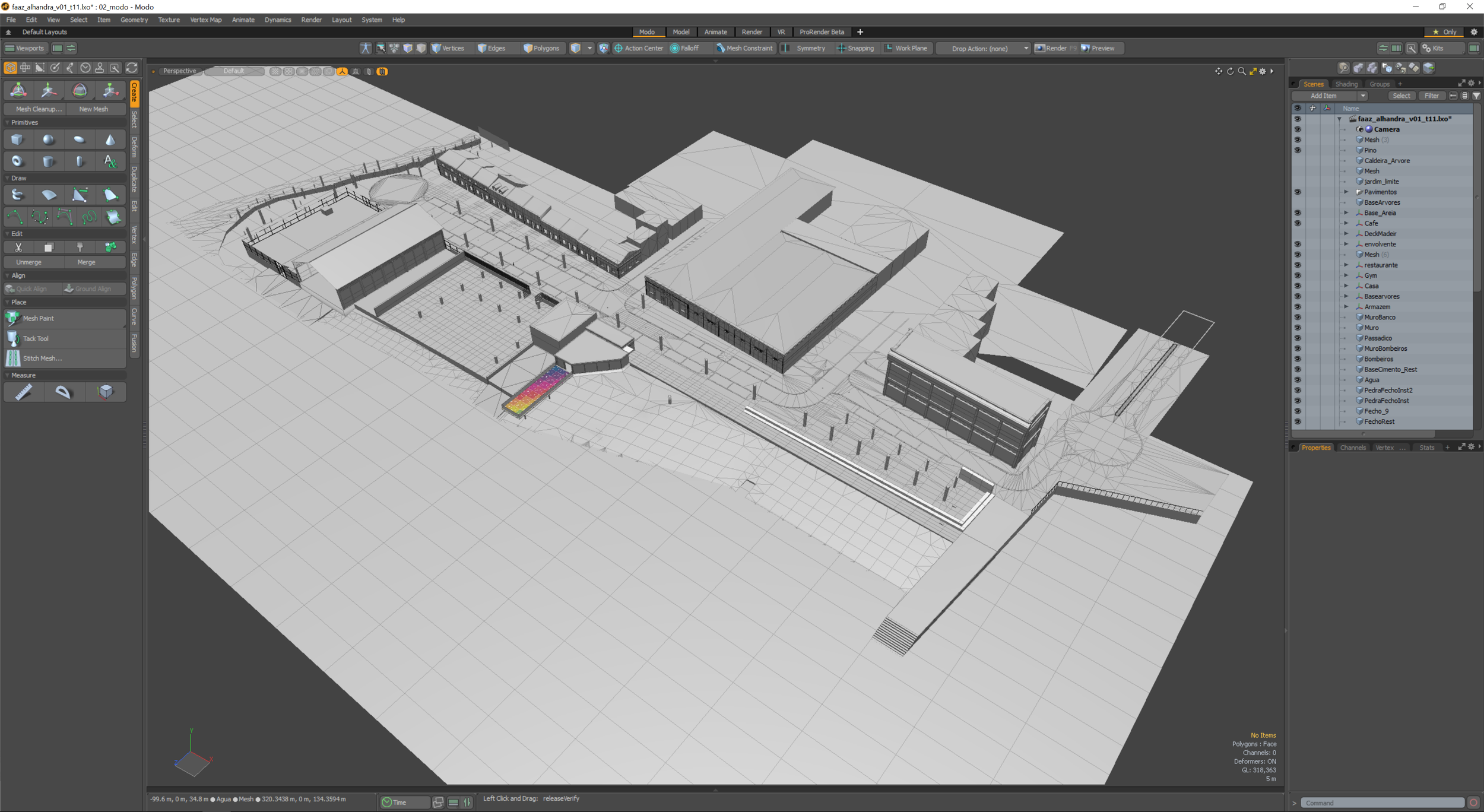Select the Sphere primitive tool
This screenshot has width=1484, height=812.
coord(48,140)
